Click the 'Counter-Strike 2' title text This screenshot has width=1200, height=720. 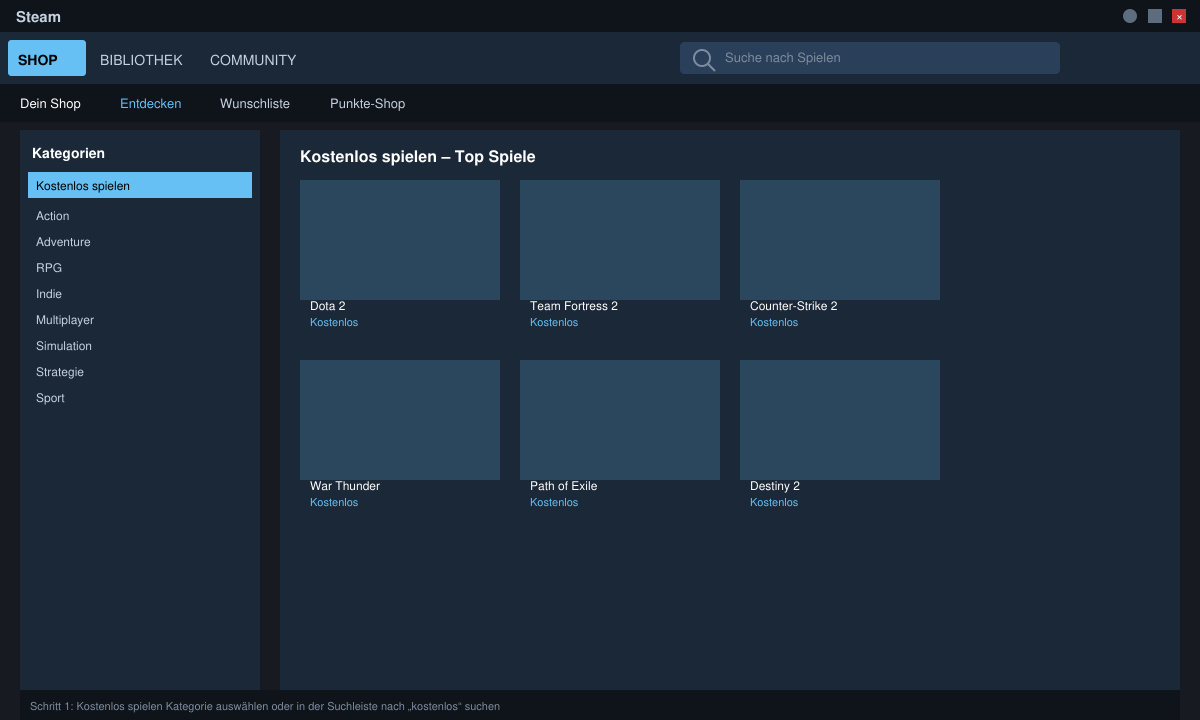tap(794, 306)
